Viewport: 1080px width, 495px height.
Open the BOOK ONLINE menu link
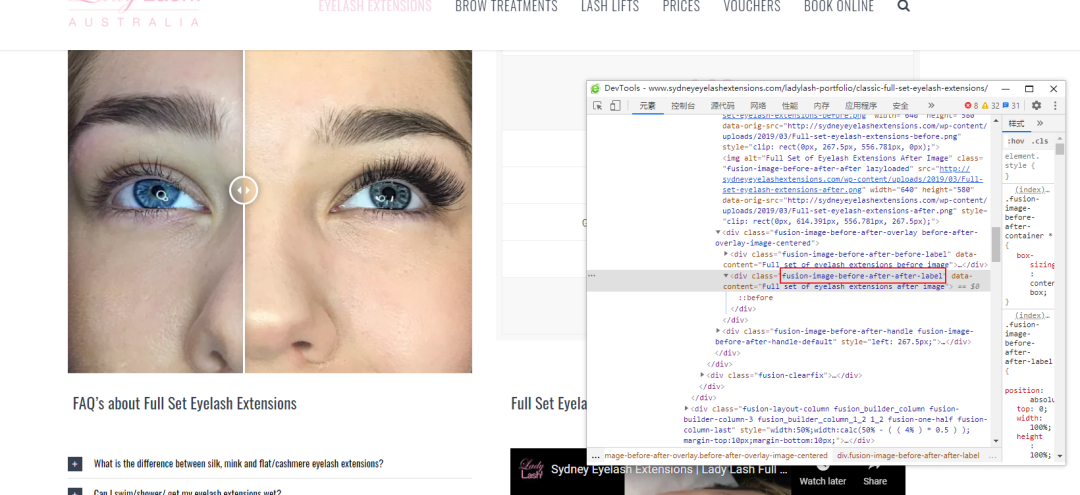(838, 7)
